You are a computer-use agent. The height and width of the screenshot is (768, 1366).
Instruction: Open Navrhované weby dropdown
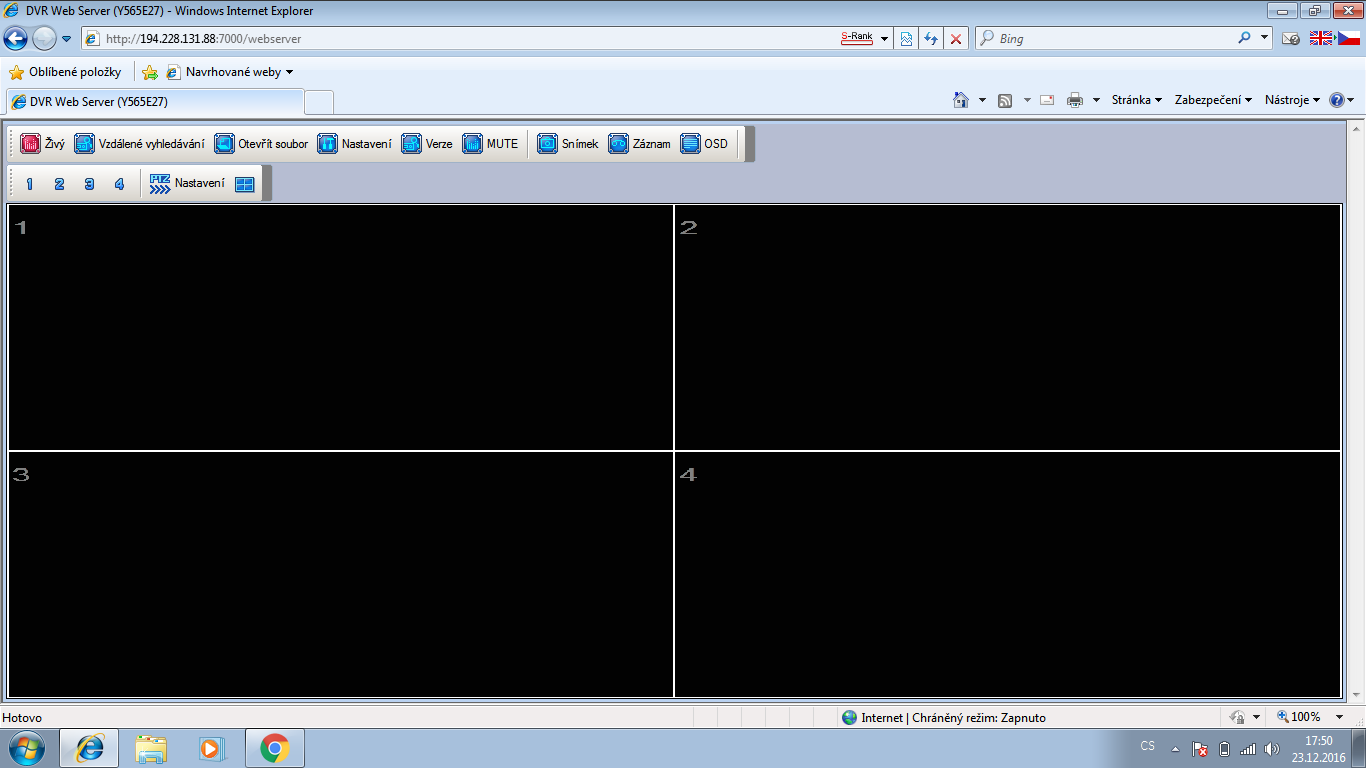(x=230, y=72)
